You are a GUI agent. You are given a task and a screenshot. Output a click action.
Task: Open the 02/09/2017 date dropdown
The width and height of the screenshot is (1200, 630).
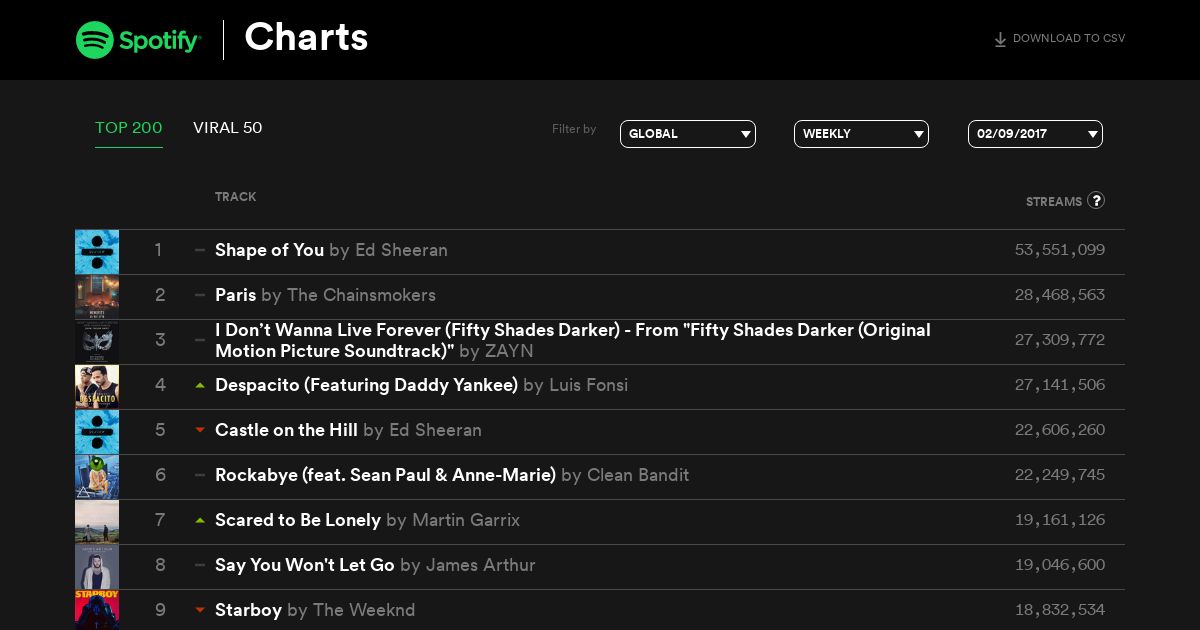coord(1035,134)
